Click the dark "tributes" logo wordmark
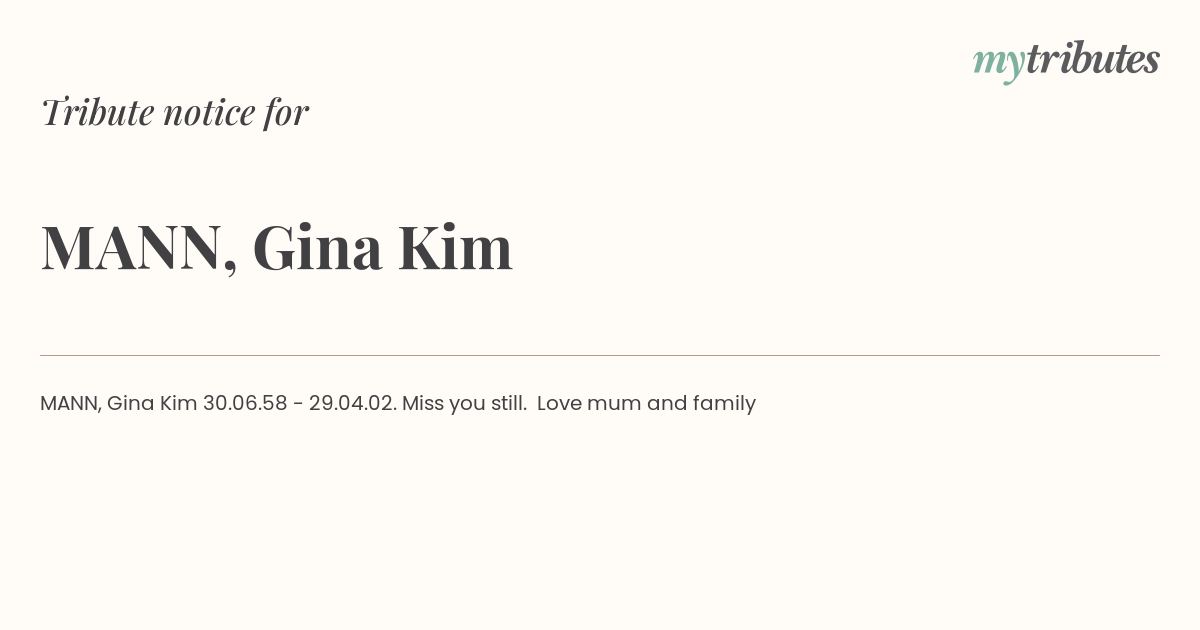This screenshot has width=1200, height=630. (1093, 59)
